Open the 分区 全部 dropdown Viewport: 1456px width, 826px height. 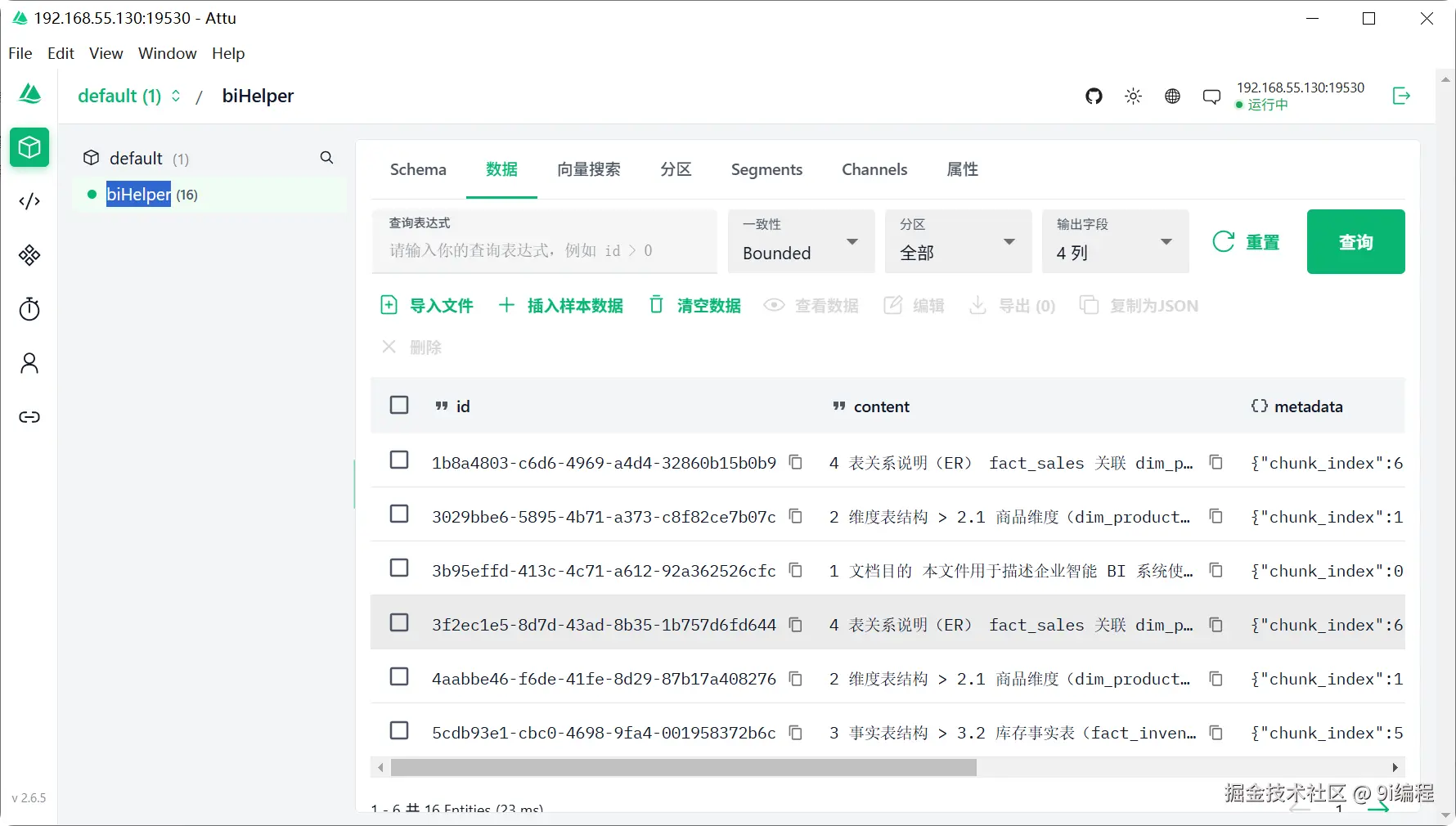coord(958,241)
